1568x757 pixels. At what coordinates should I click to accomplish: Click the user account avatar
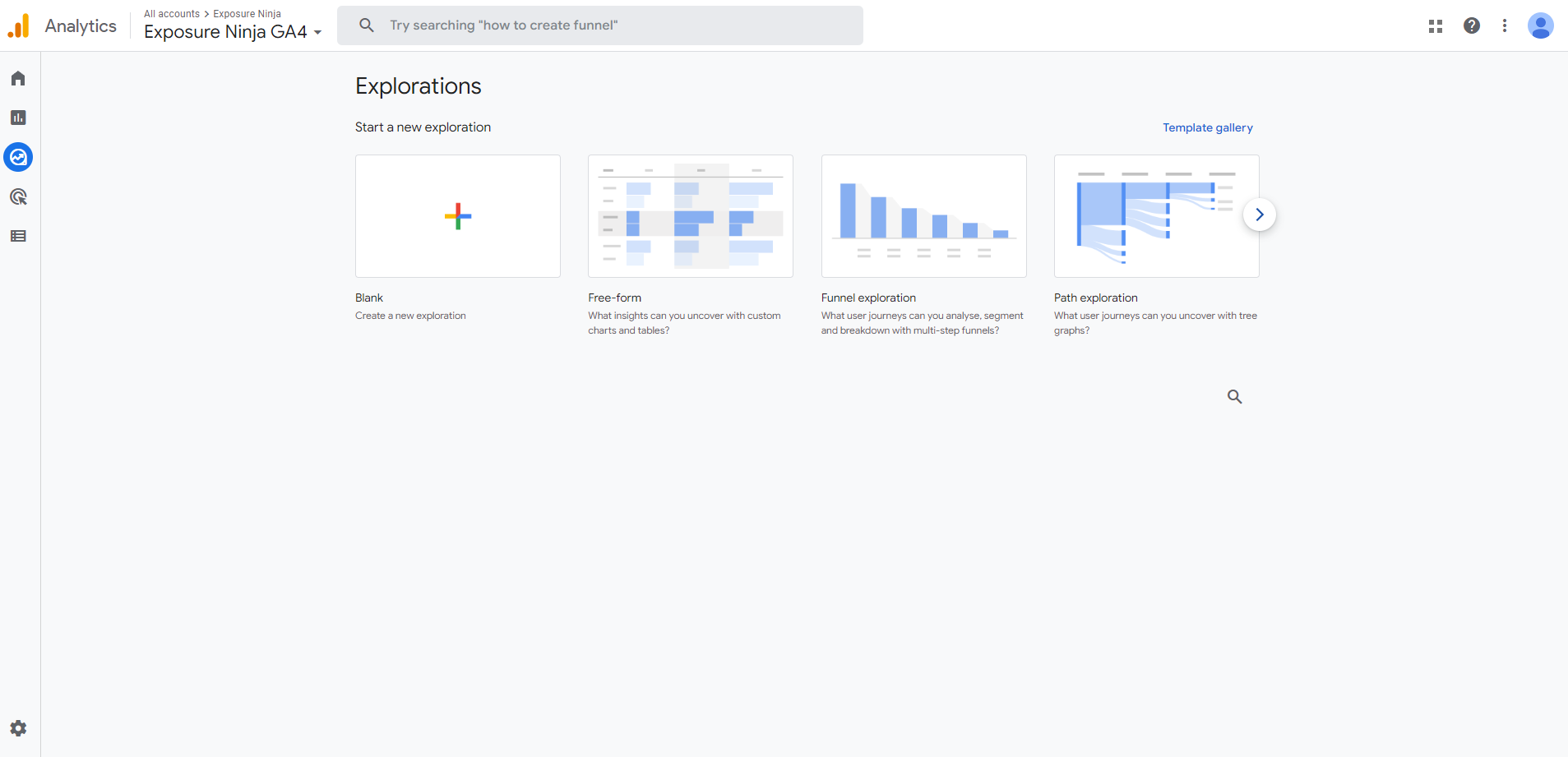(1540, 25)
